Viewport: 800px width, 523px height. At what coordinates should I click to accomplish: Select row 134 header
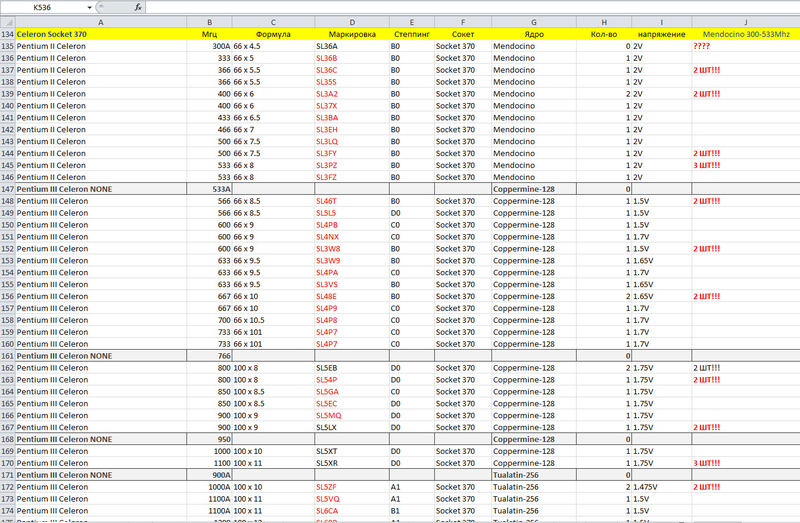(8, 34)
